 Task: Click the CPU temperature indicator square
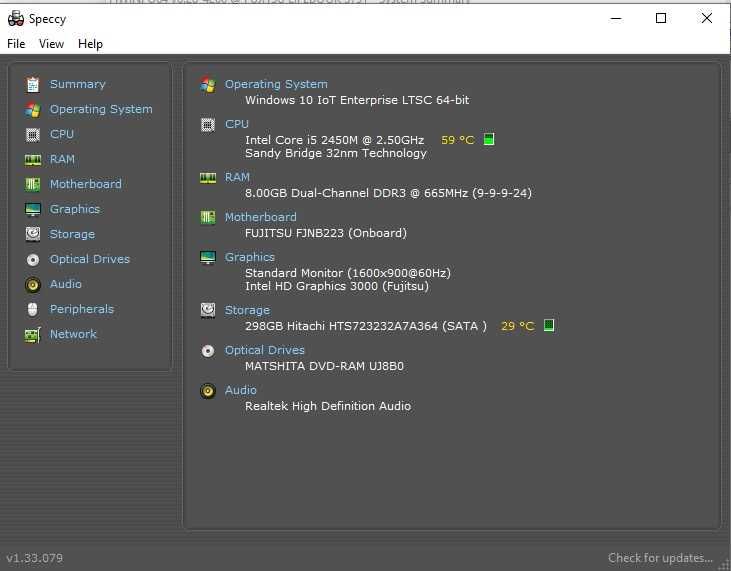coord(489,140)
